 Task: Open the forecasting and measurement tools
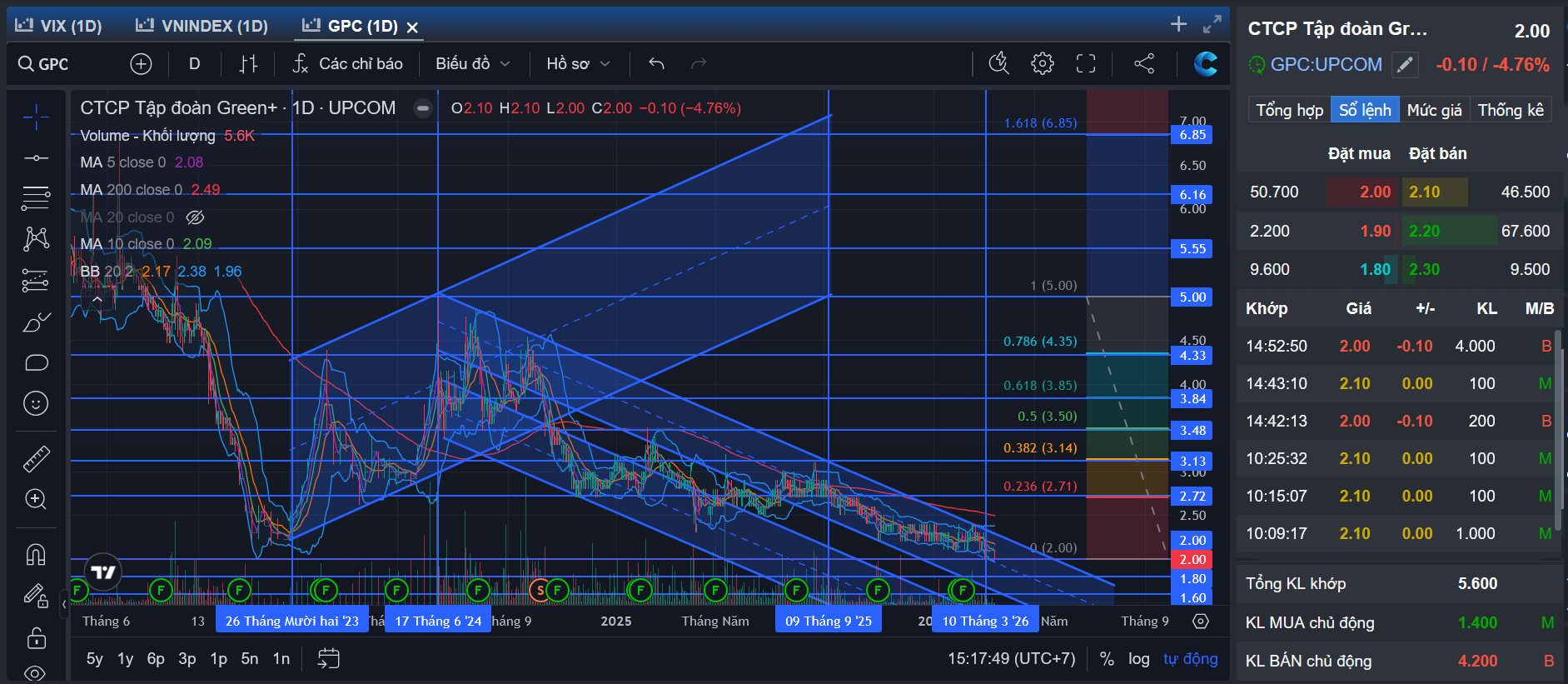36,281
